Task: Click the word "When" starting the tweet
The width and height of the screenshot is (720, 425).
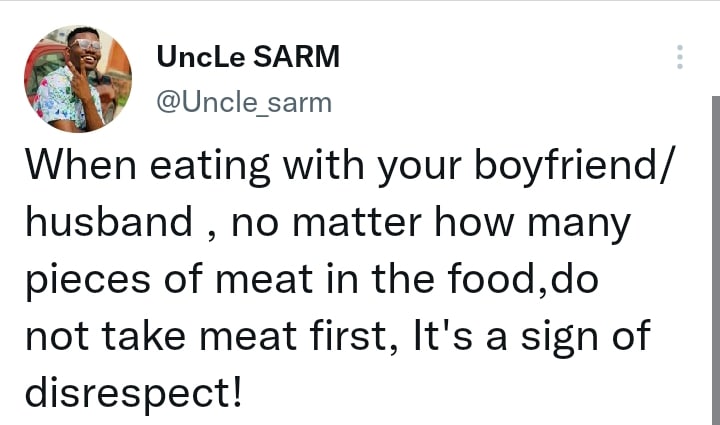Action: click(x=74, y=166)
